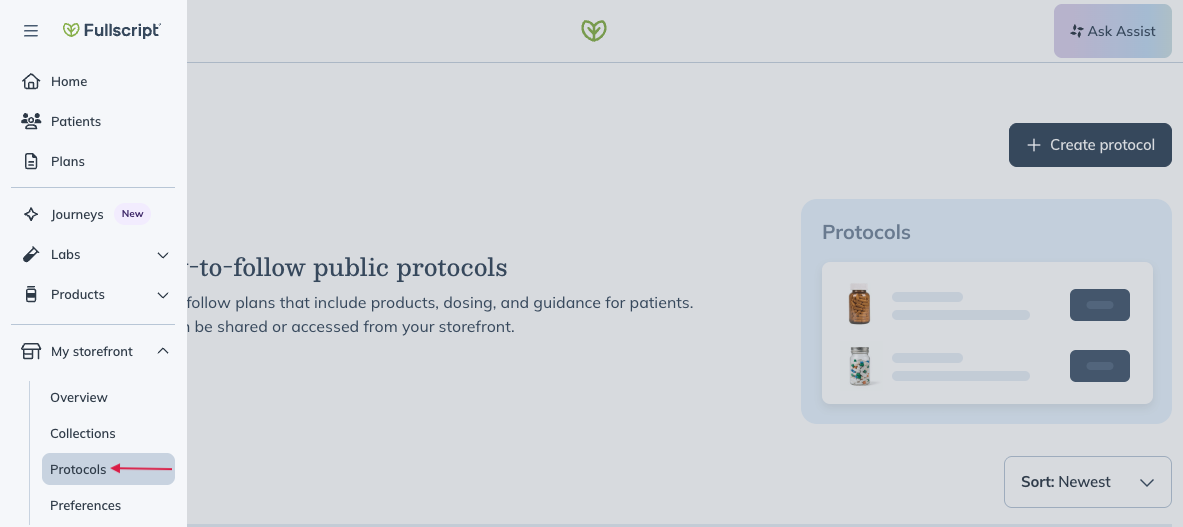Expand the Labs chevron
Image resolution: width=1183 pixels, height=527 pixels.
pyautogui.click(x=163, y=256)
